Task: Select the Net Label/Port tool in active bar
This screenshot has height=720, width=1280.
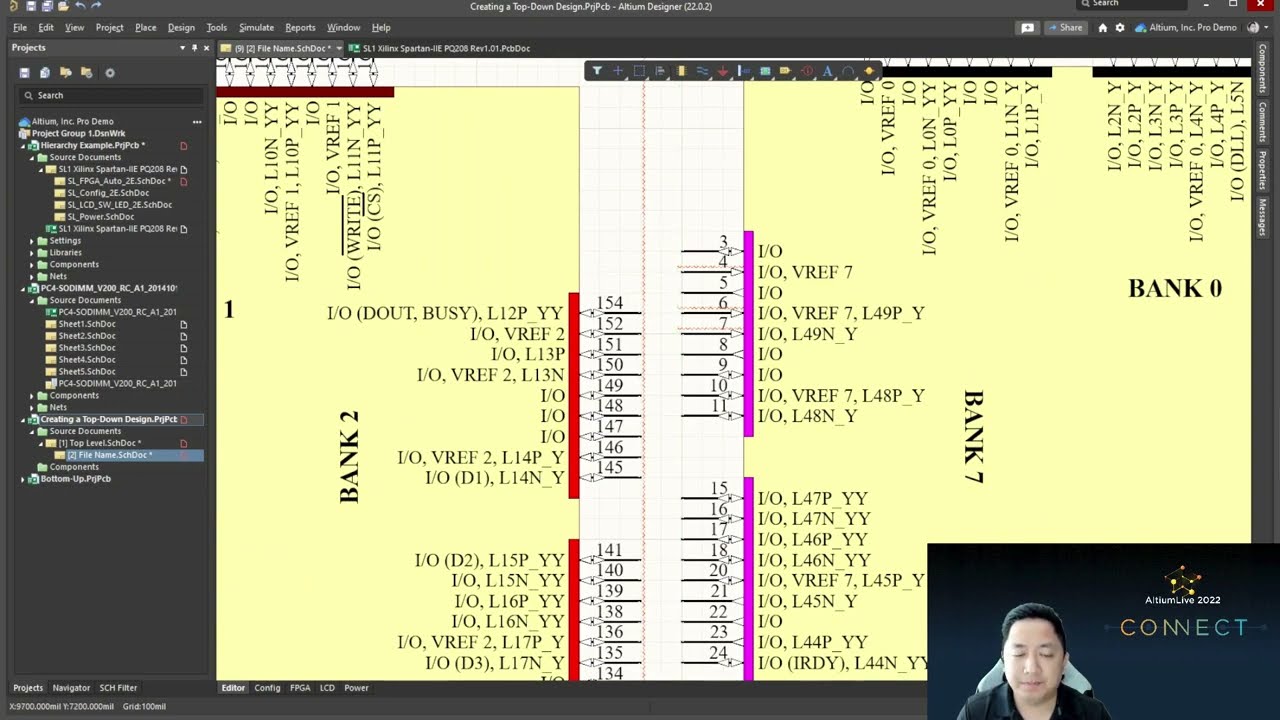Action: pos(786,71)
